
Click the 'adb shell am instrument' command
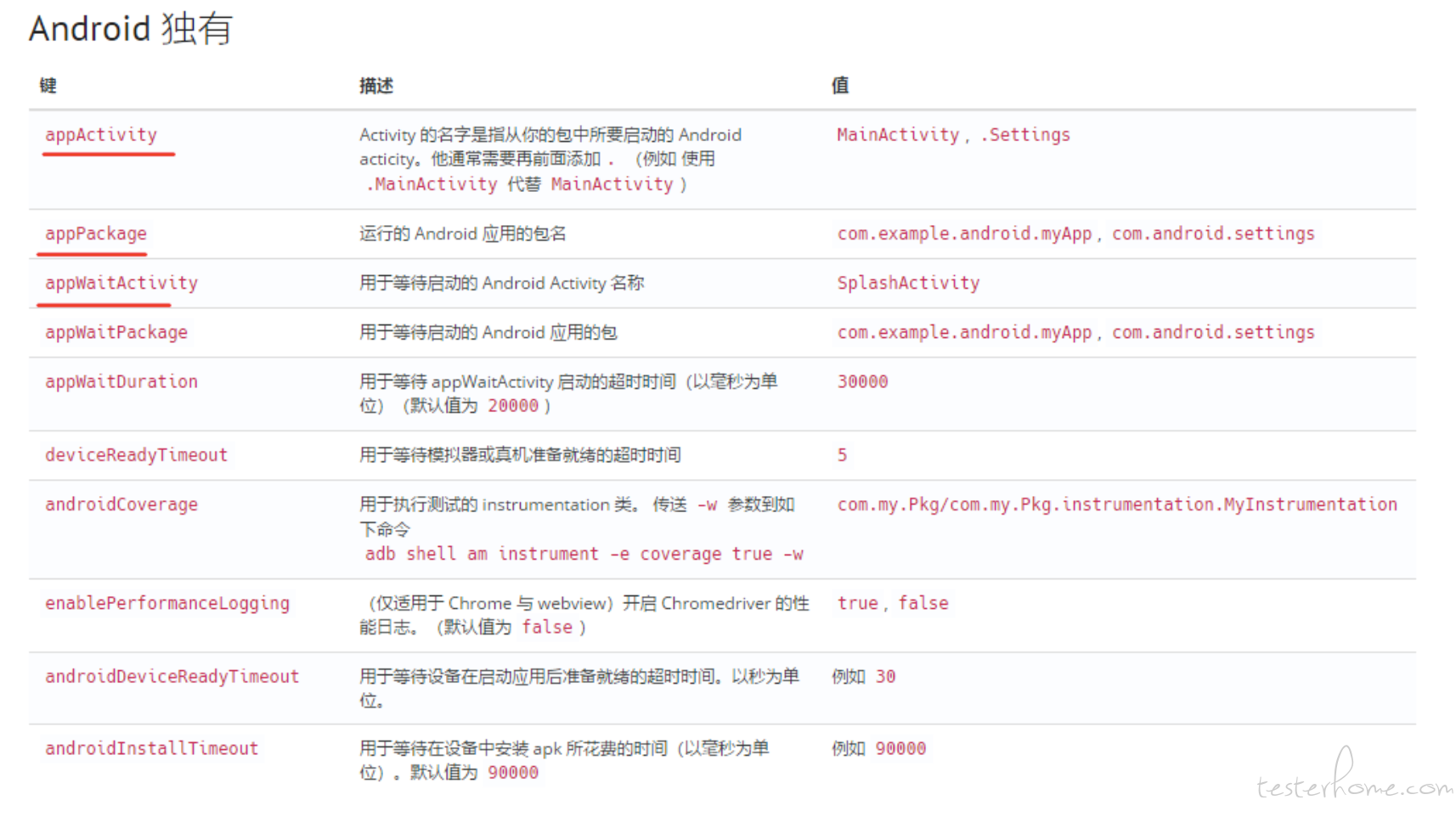tap(584, 554)
